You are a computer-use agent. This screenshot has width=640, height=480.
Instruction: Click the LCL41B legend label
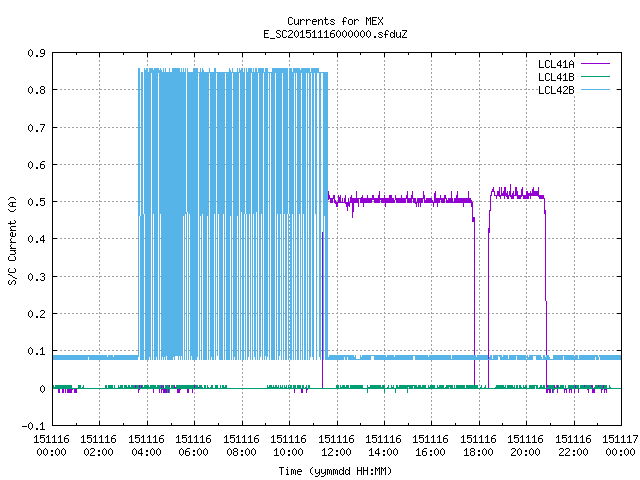pyautogui.click(x=556, y=77)
